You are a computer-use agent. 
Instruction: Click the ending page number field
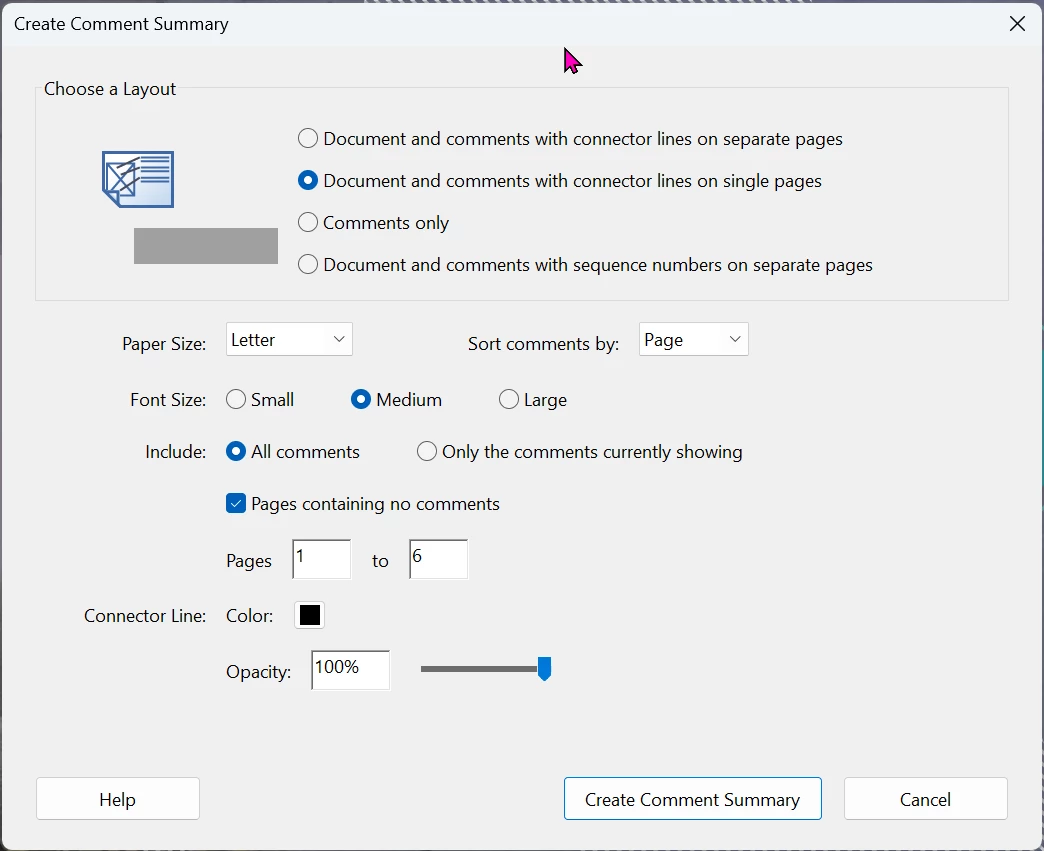tap(438, 559)
